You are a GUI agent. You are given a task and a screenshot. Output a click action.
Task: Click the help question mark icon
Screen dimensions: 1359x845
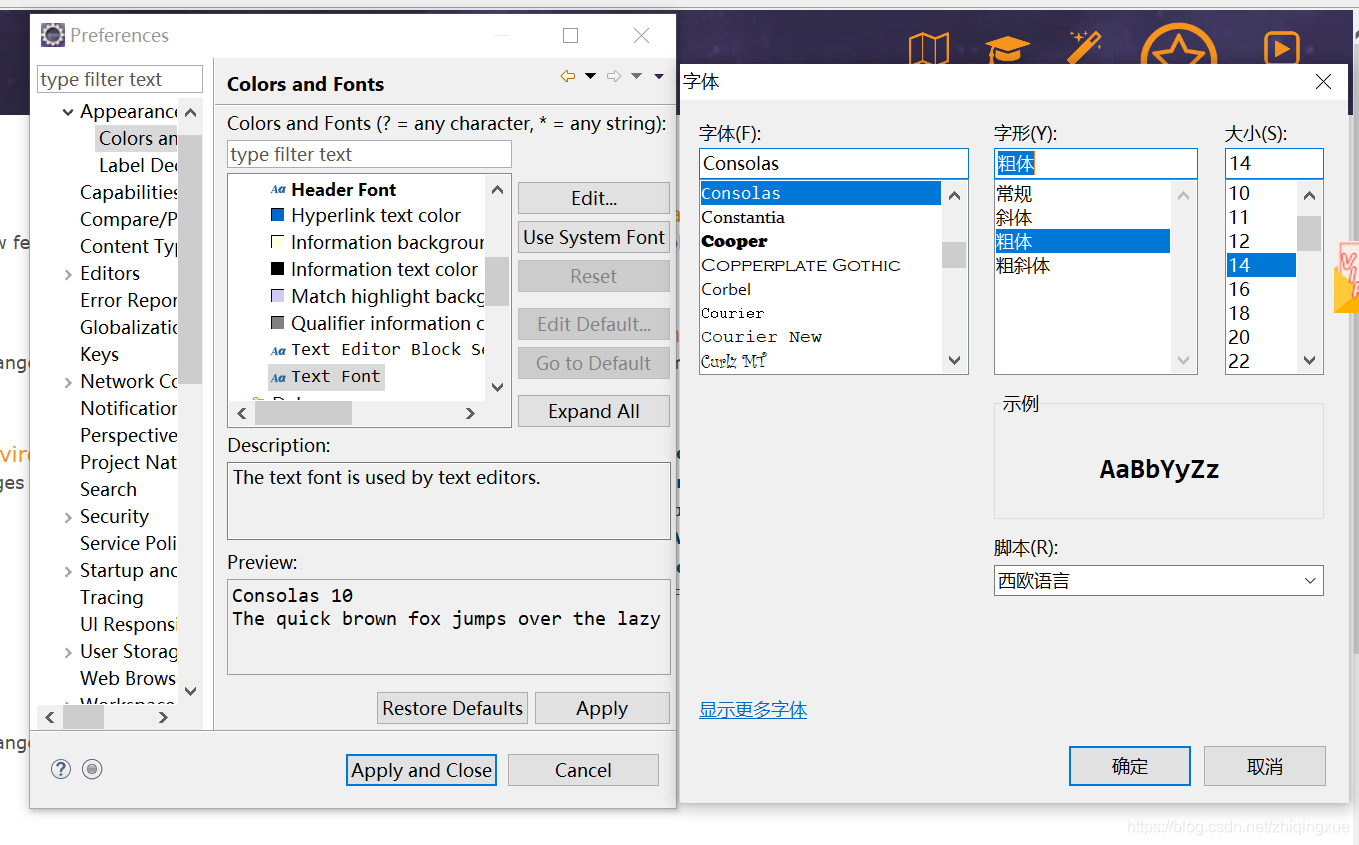(x=61, y=769)
